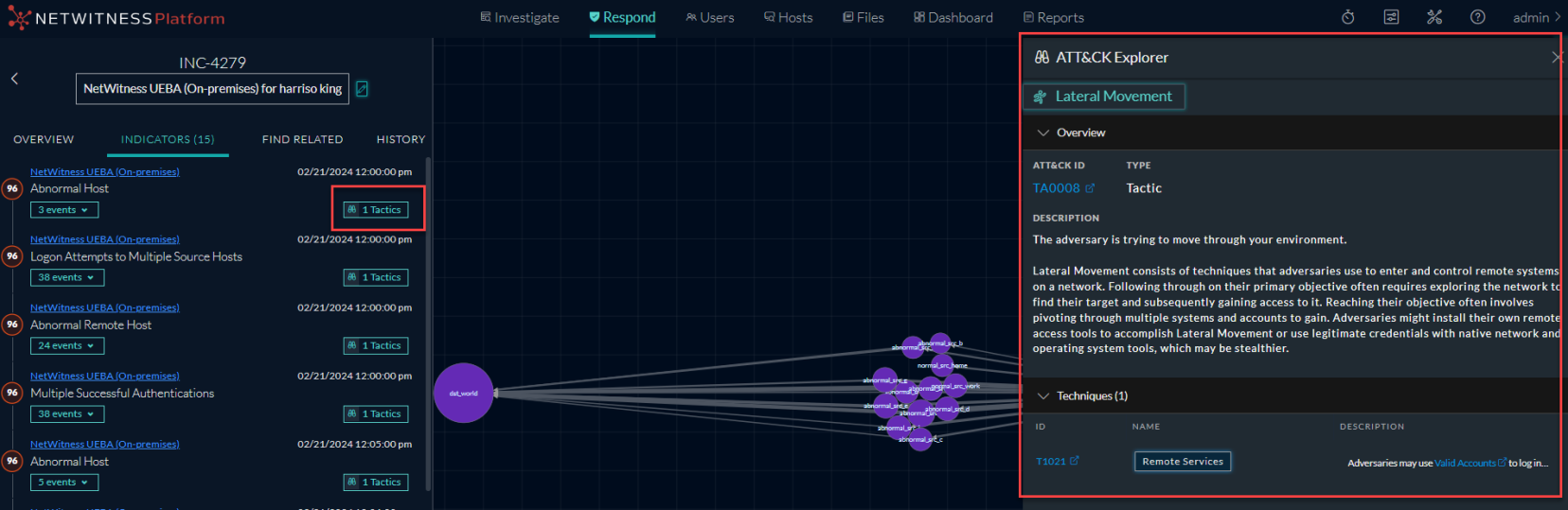Click risk score 96 badge beside Abnormal Remote Host
The image size is (1568, 510).
(12, 325)
